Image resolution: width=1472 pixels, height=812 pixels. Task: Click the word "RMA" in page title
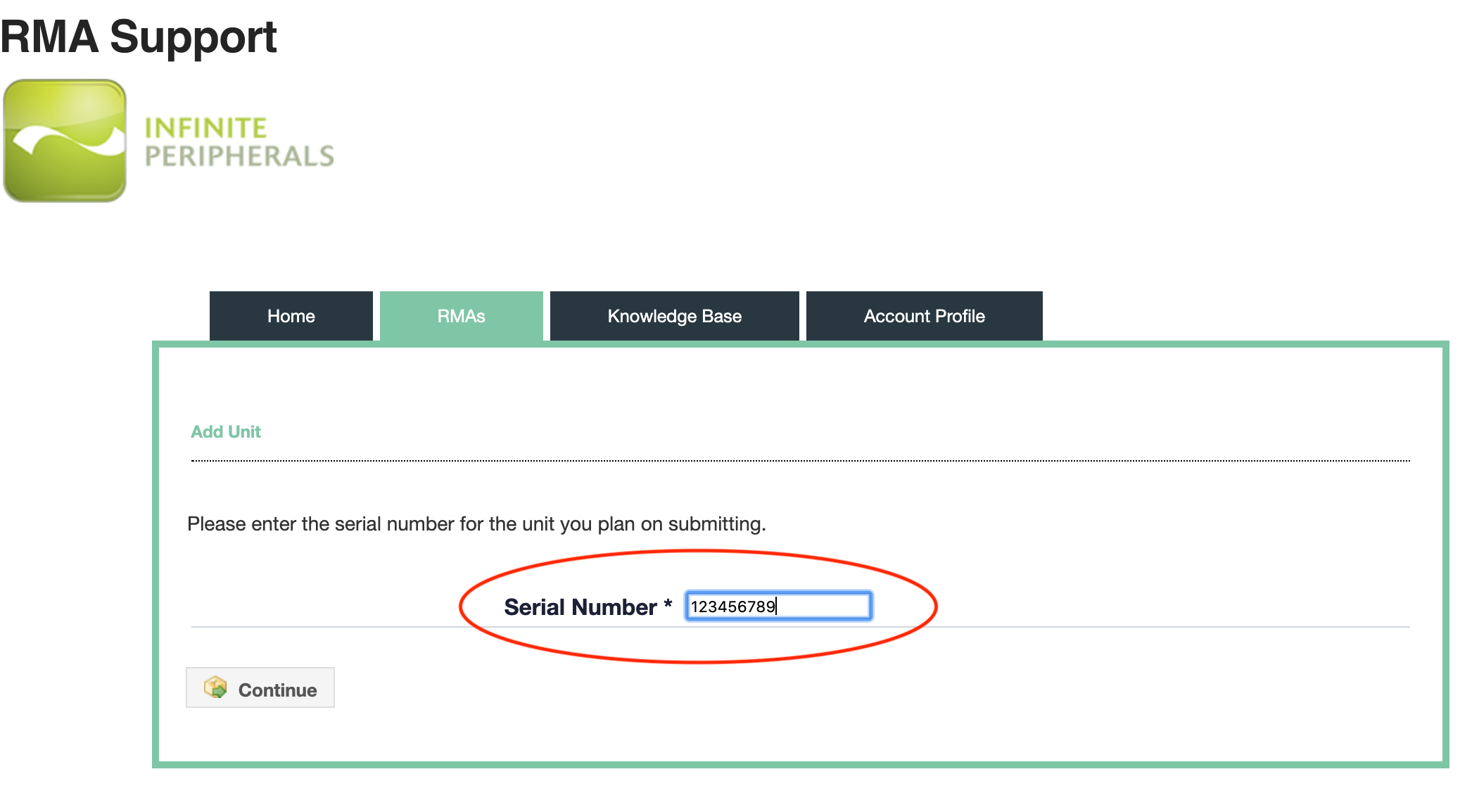pyautogui.click(x=49, y=37)
